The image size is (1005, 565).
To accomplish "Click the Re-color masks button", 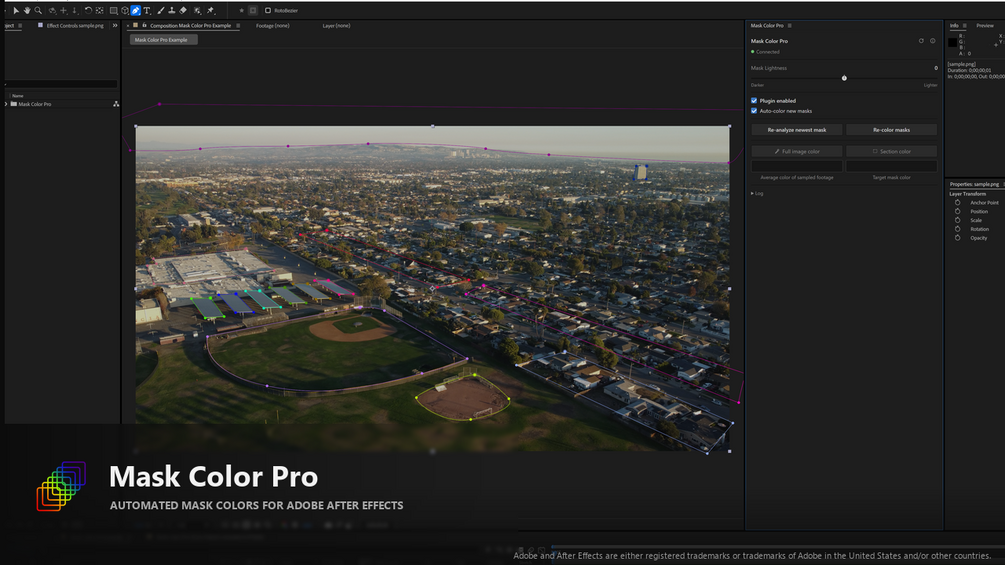I will [892, 129].
